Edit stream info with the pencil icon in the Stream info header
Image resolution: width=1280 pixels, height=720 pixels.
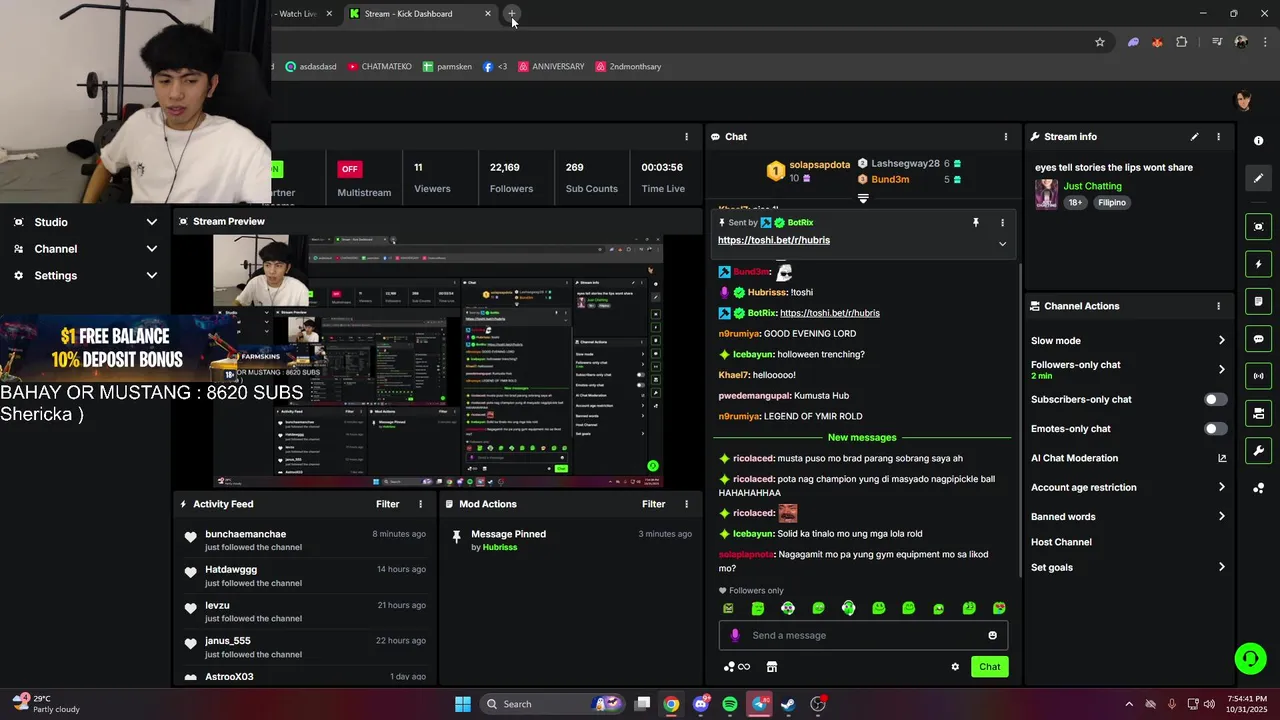1194,137
